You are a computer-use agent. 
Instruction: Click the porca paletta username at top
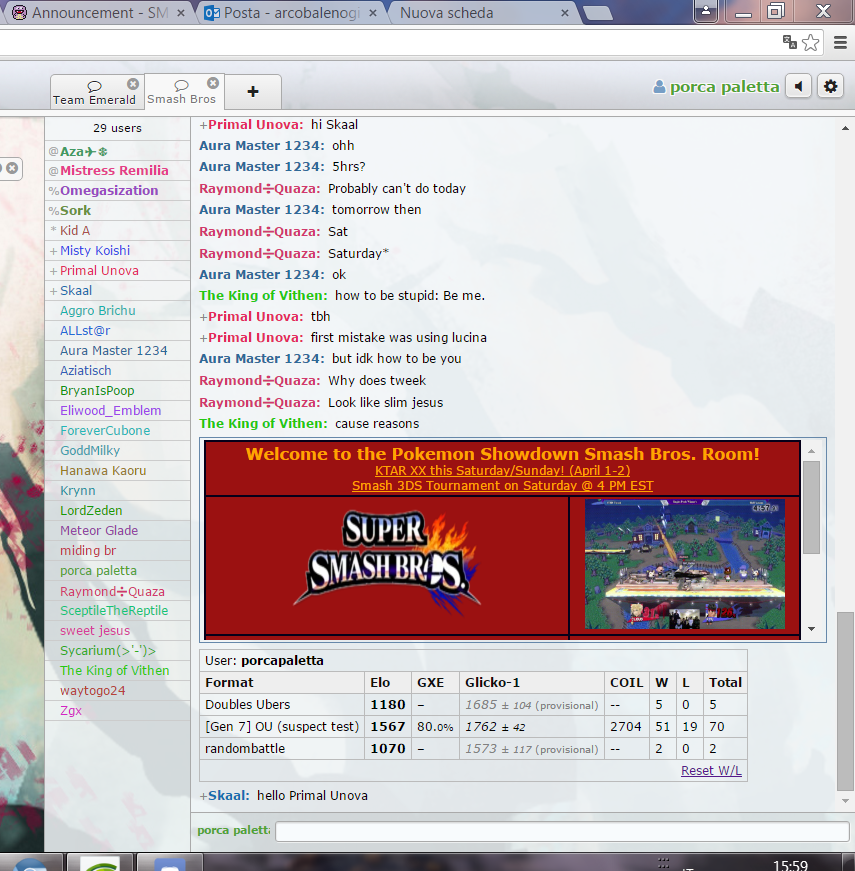point(716,87)
